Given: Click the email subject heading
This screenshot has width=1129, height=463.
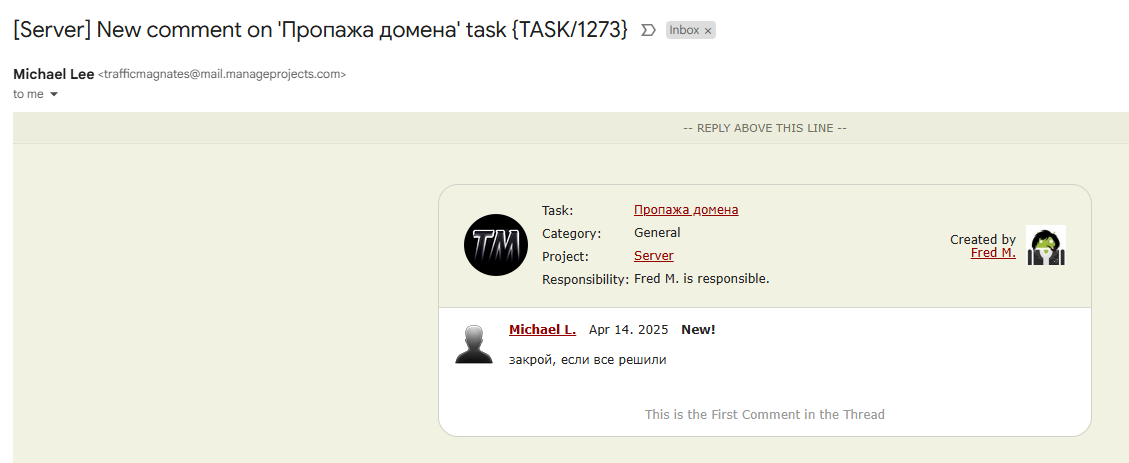Looking at the screenshot, I should point(320,30).
